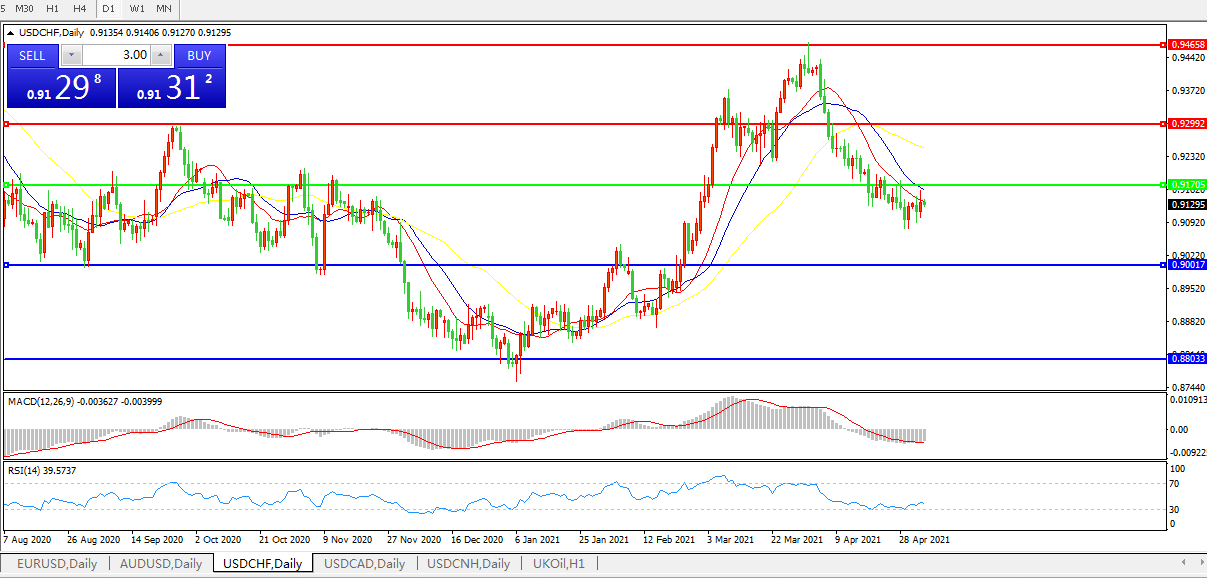Toggle the H1 timeframe button

(x=53, y=9)
